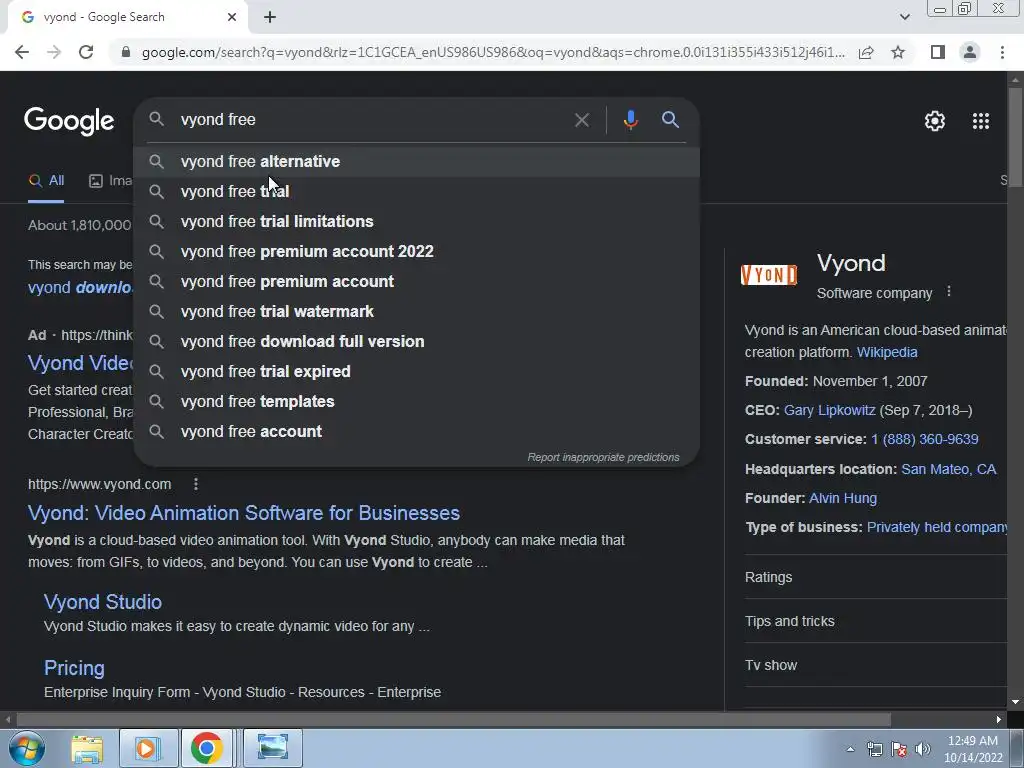
Task: Open media player from taskbar
Action: point(148,748)
